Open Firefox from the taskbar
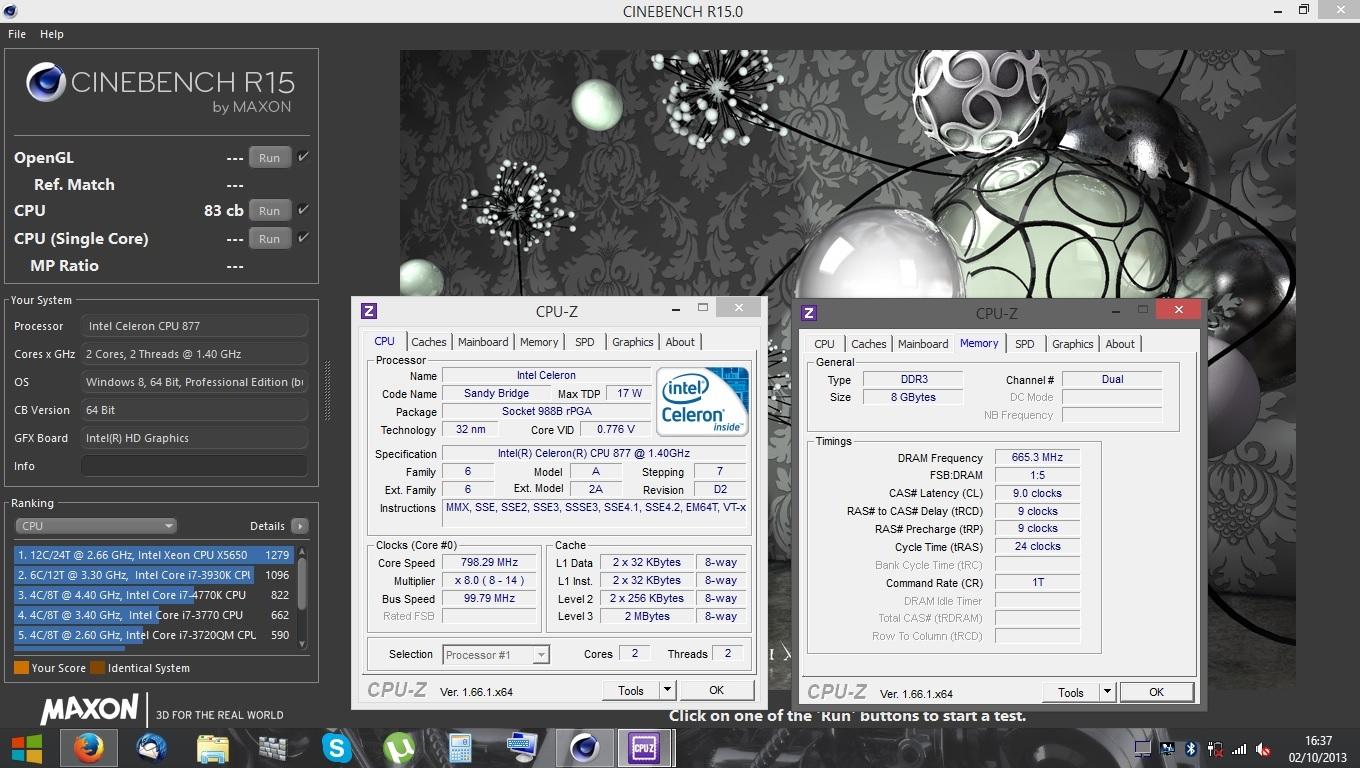The height and width of the screenshot is (768, 1360). [x=89, y=748]
